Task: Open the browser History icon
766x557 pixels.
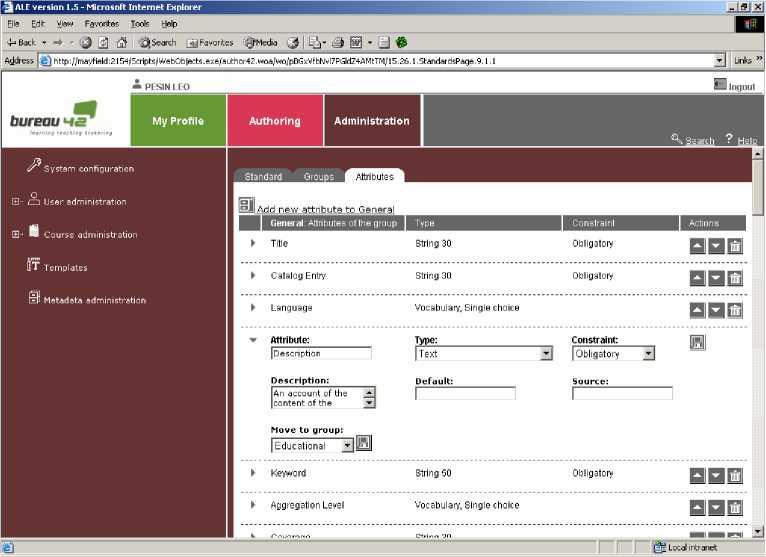Action: 293,43
